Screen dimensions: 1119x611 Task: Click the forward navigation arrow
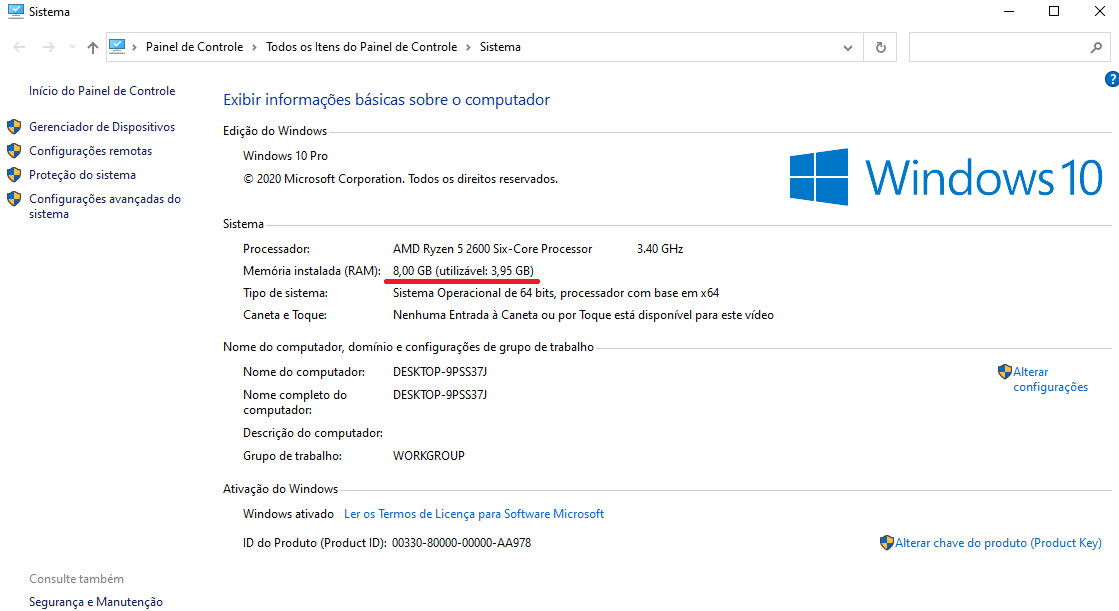point(49,47)
